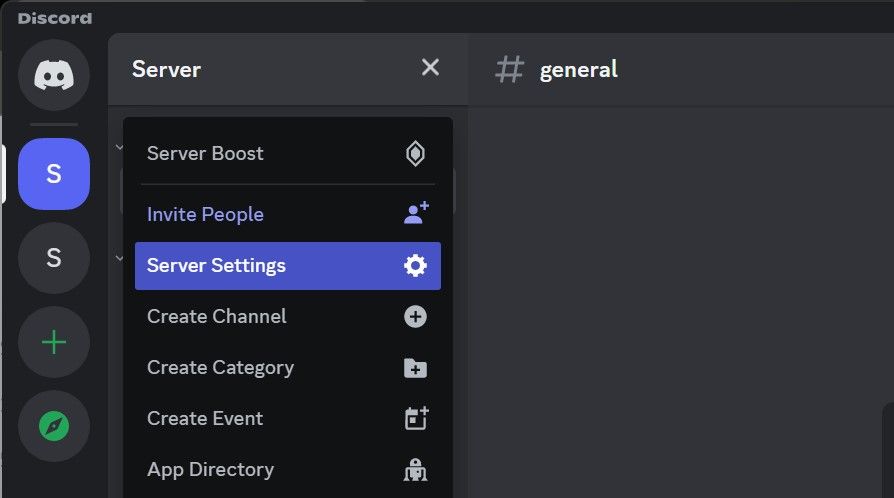
Task: Click the general channel title
Action: click(x=578, y=69)
